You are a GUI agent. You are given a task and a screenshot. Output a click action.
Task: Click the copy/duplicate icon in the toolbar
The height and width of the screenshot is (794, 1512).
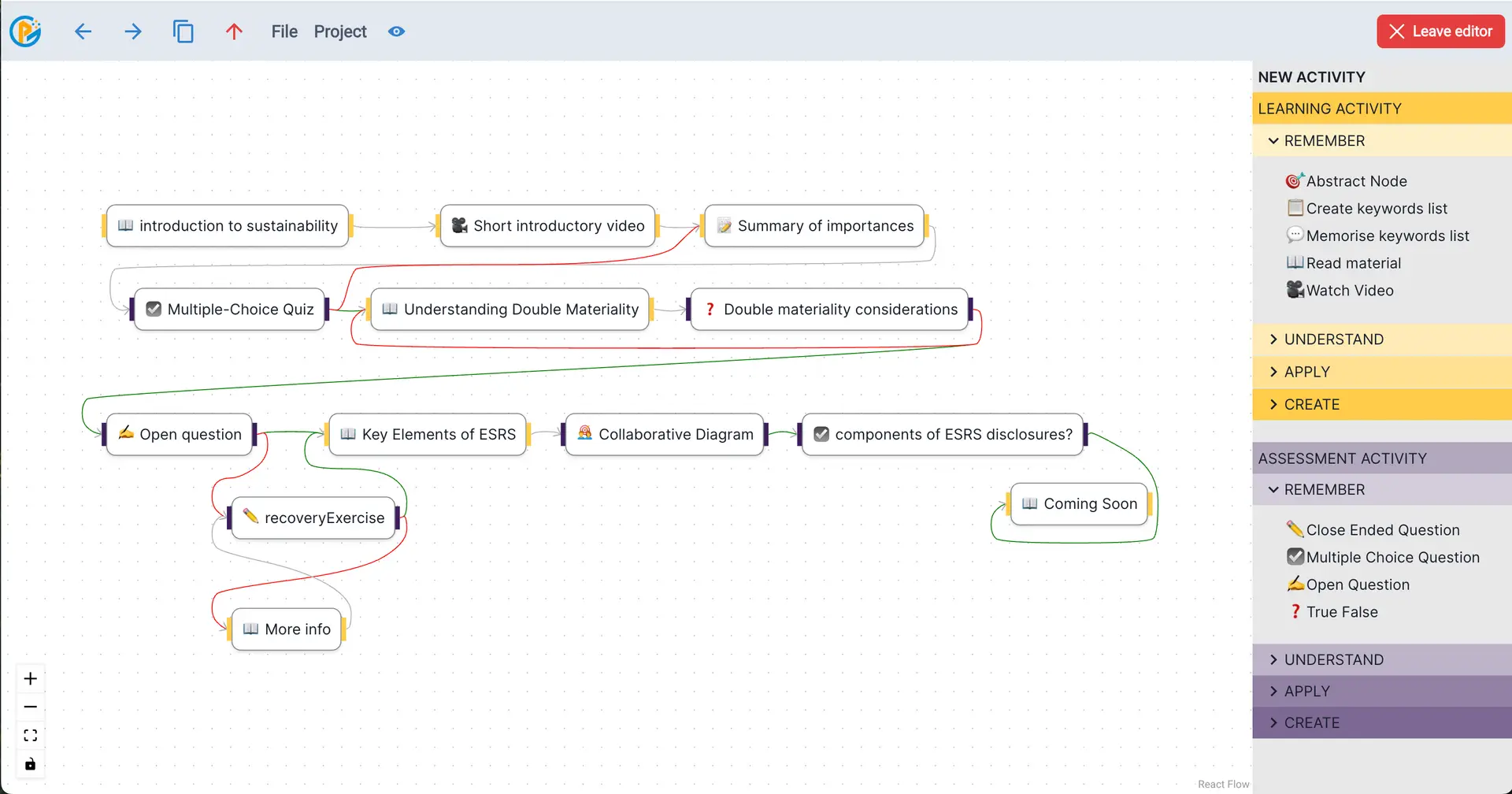click(183, 32)
